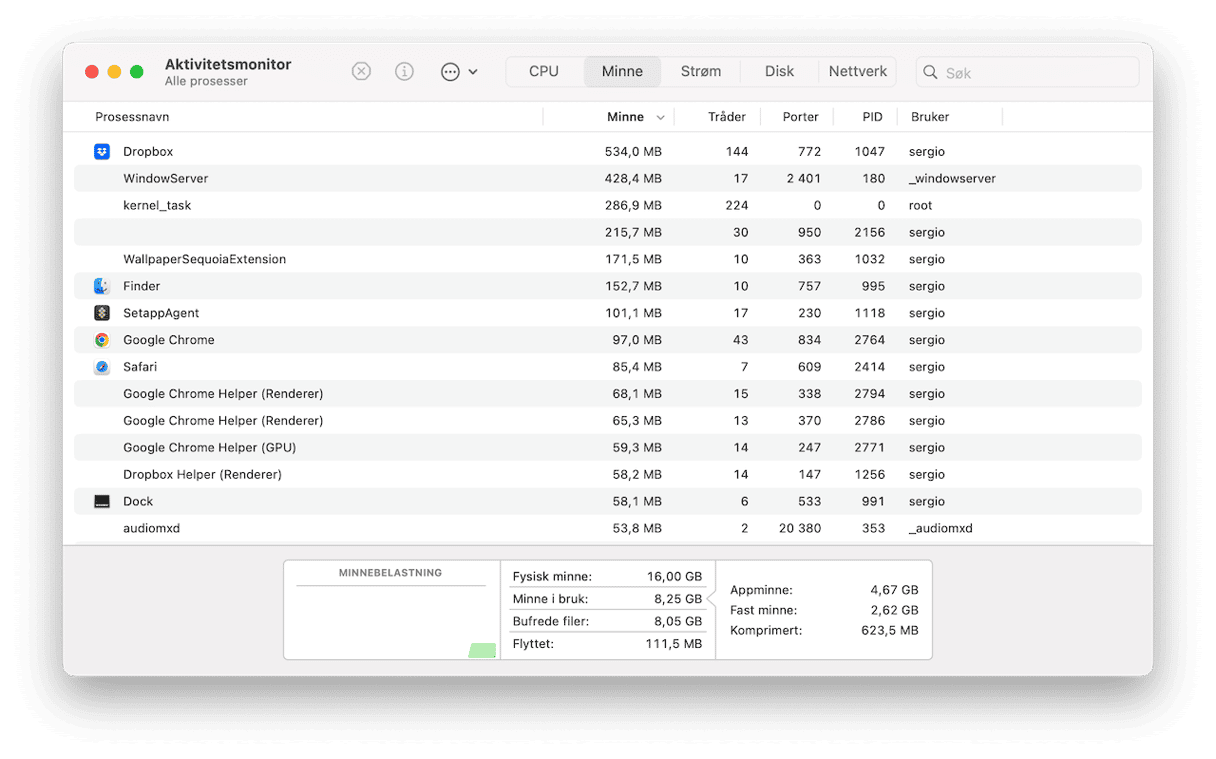Screen dimensions: 1216x759
Task: Click the Alle prosesser subtitle
Action: (206, 82)
